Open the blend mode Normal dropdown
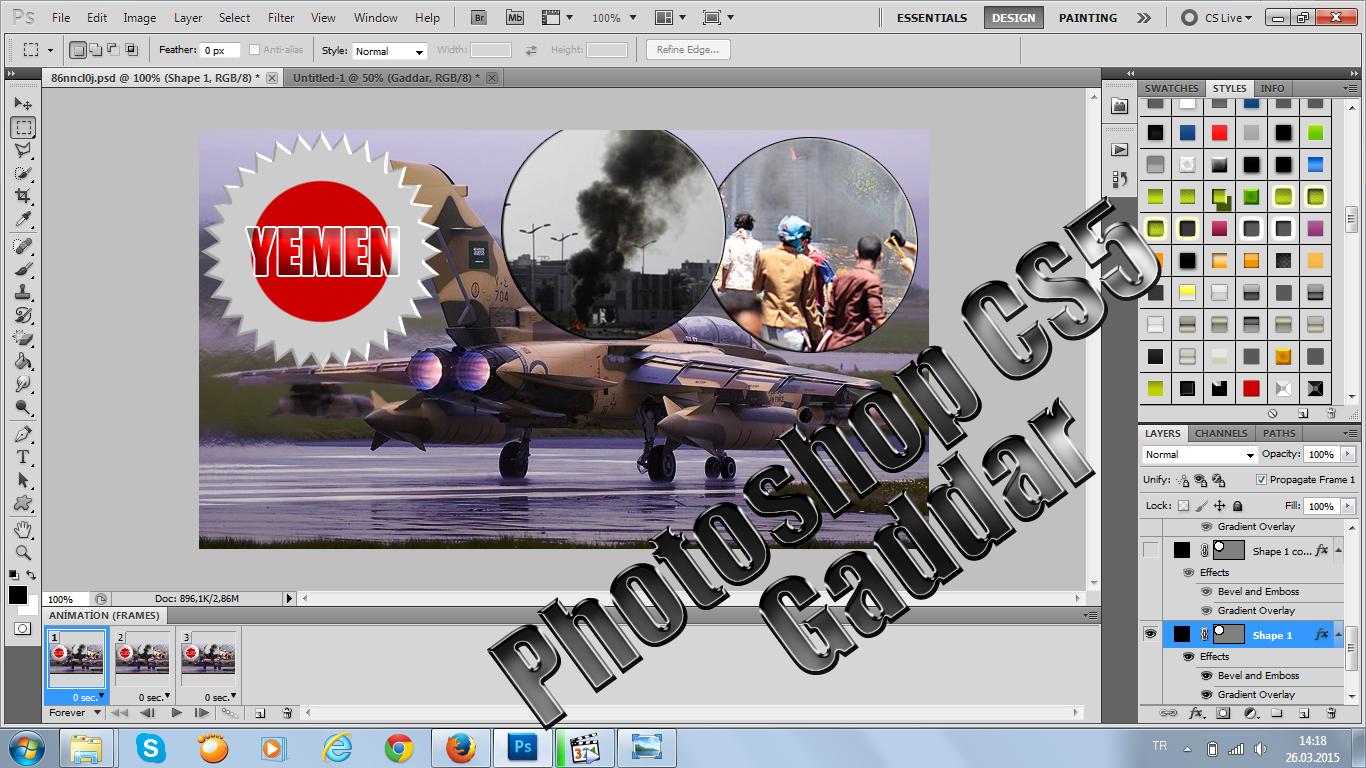This screenshot has height=768, width=1366. point(1199,455)
